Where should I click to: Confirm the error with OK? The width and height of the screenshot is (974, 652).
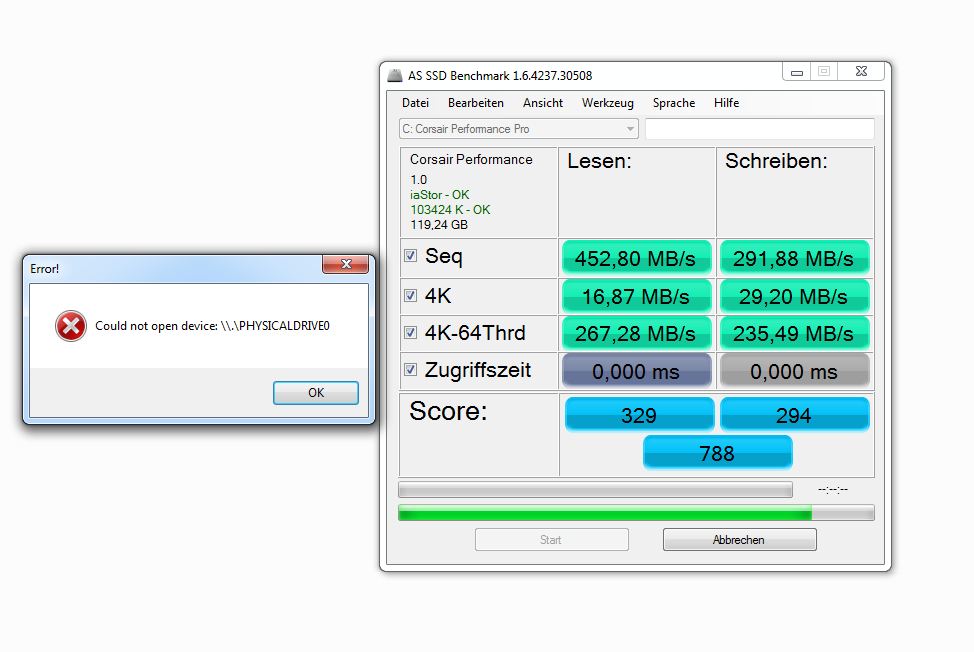pyautogui.click(x=316, y=393)
